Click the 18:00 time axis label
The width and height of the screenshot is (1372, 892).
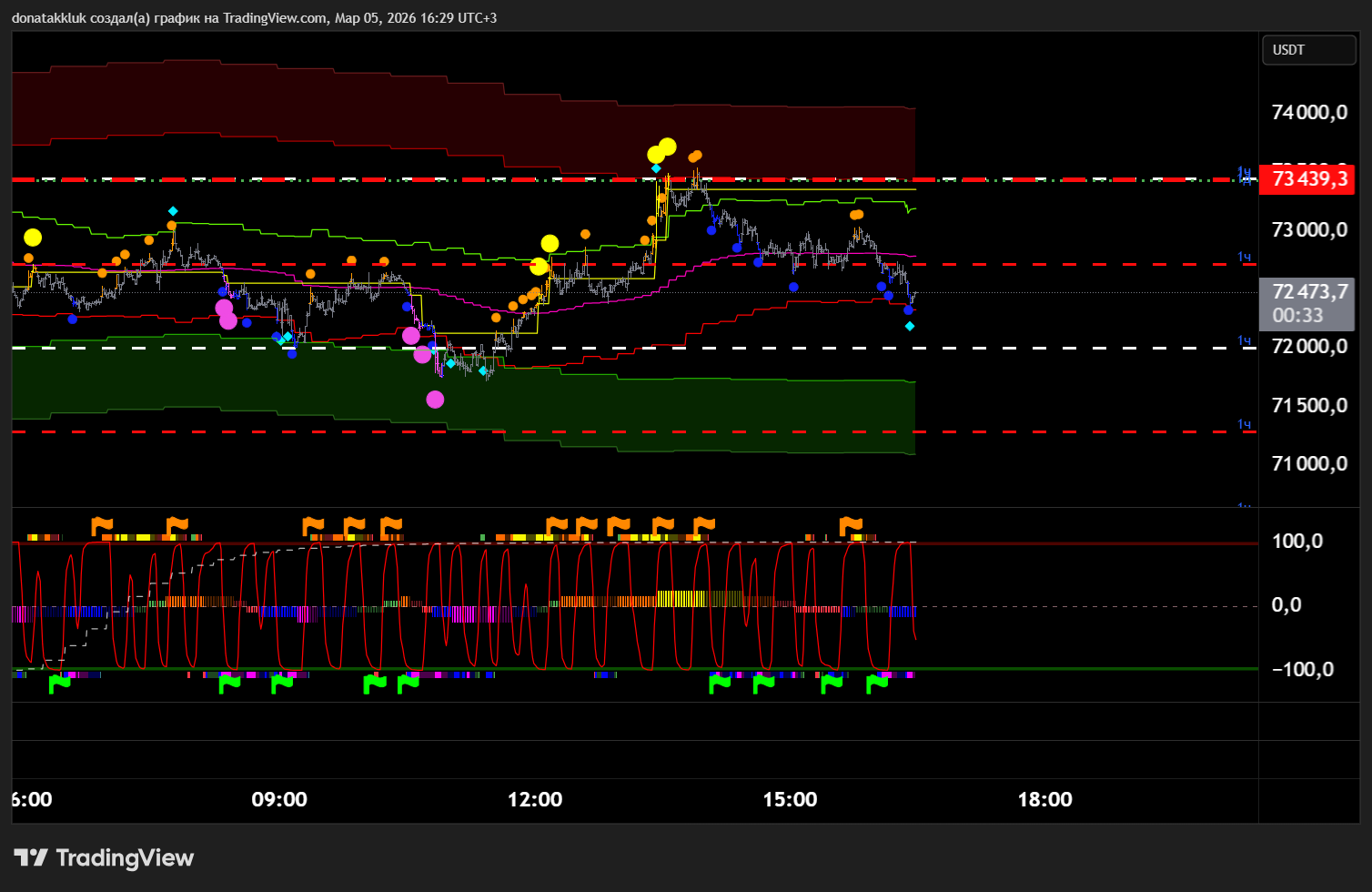click(x=1044, y=800)
